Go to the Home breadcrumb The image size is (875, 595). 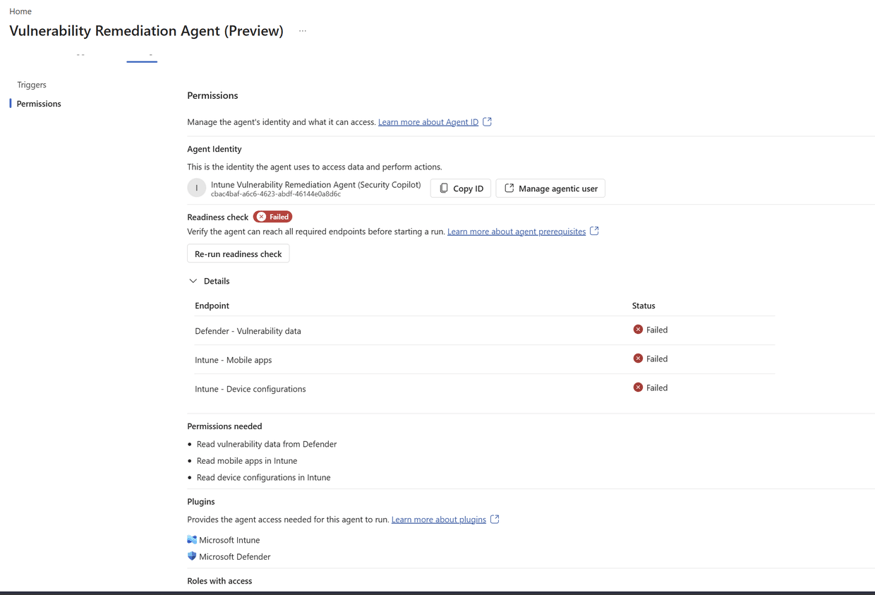[x=21, y=11]
